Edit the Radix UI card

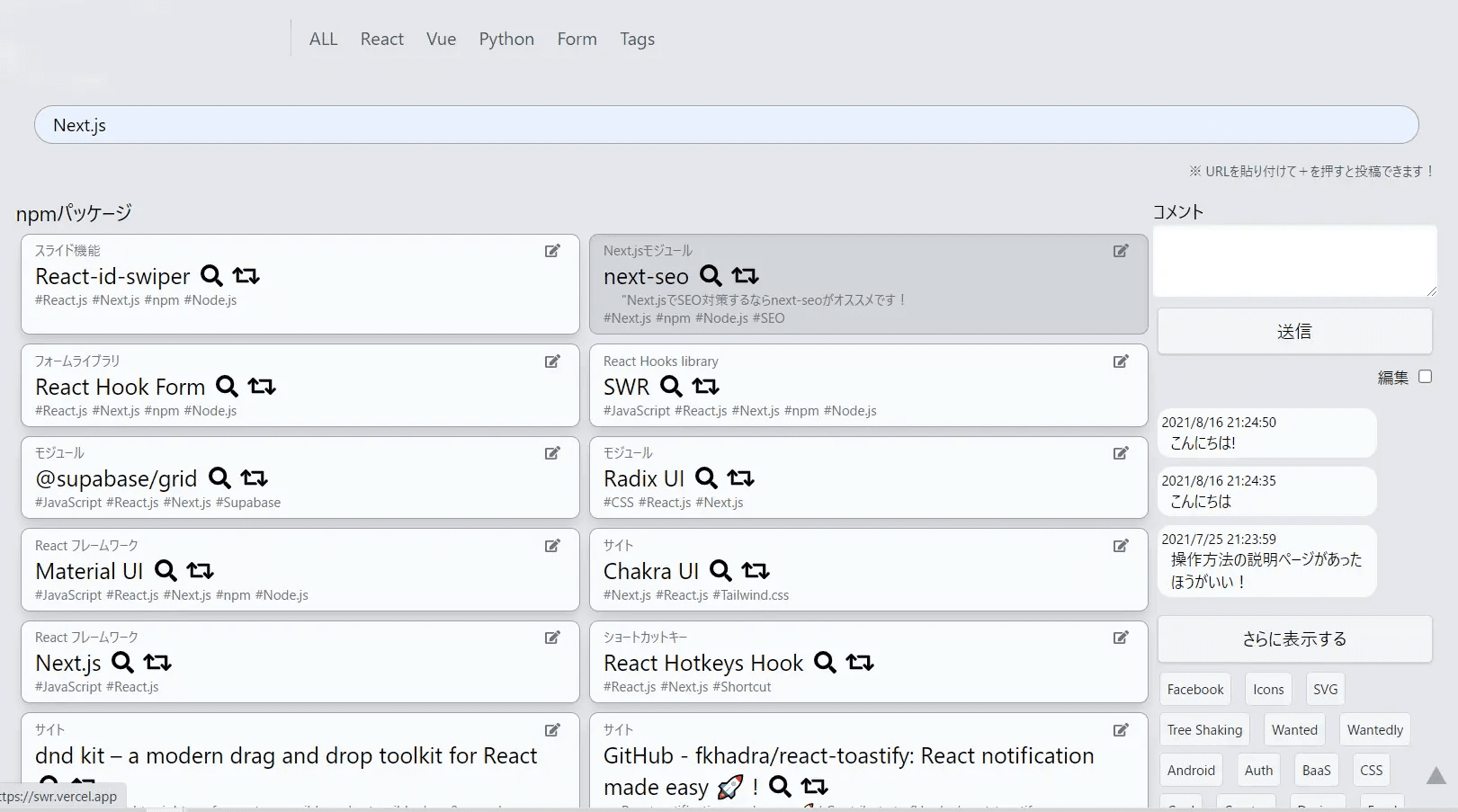[x=1121, y=453]
